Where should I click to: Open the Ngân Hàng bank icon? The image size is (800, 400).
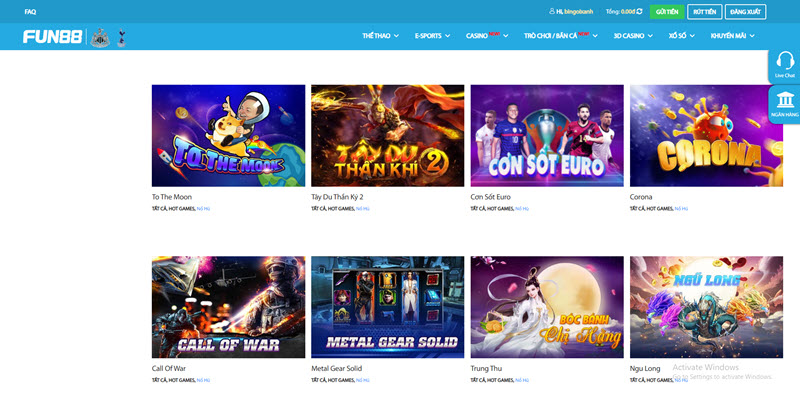click(x=785, y=101)
